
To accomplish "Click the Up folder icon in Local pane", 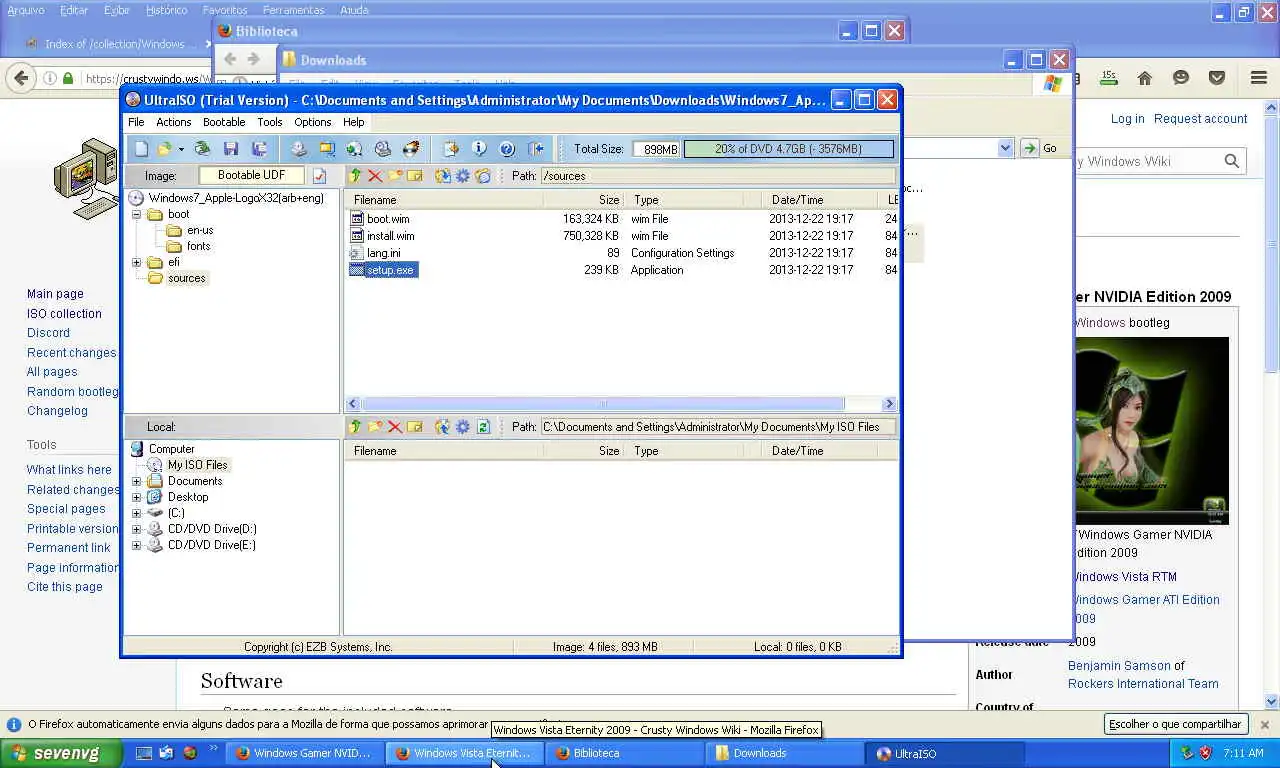I will pyautogui.click(x=355, y=427).
